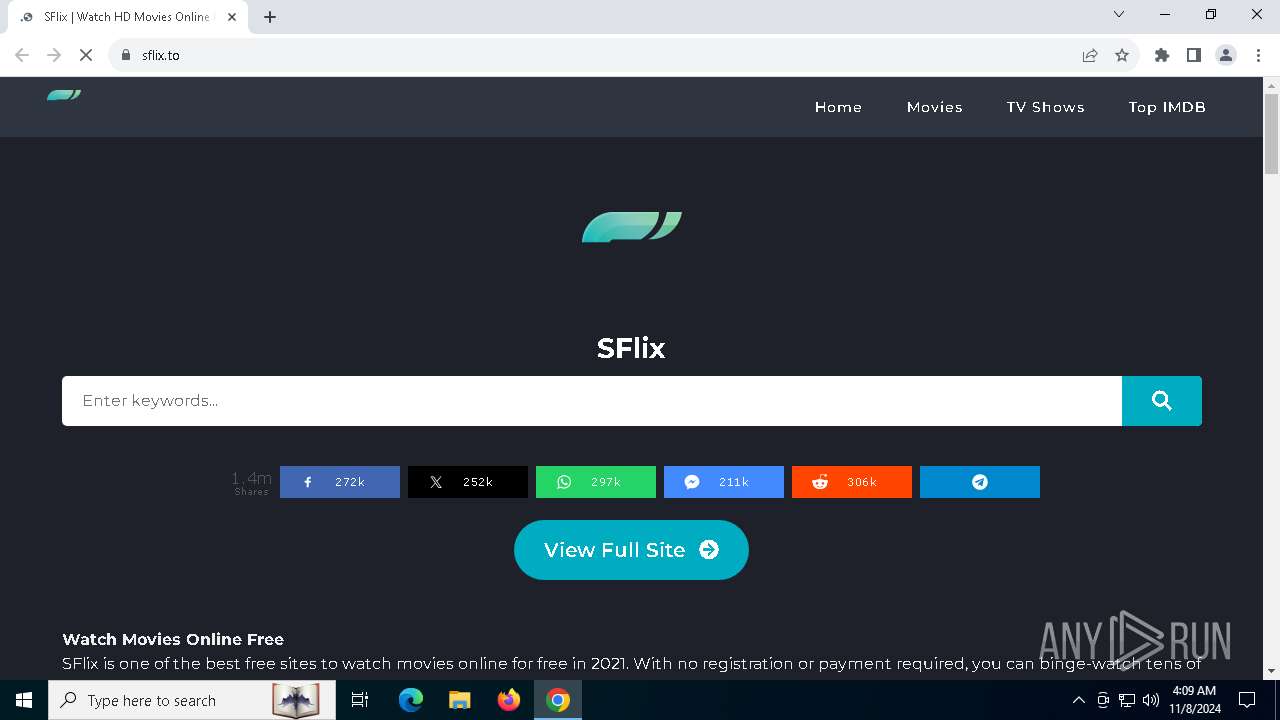Screen dimensions: 1280x720
Task: Stop loading the page
Action: point(86,55)
